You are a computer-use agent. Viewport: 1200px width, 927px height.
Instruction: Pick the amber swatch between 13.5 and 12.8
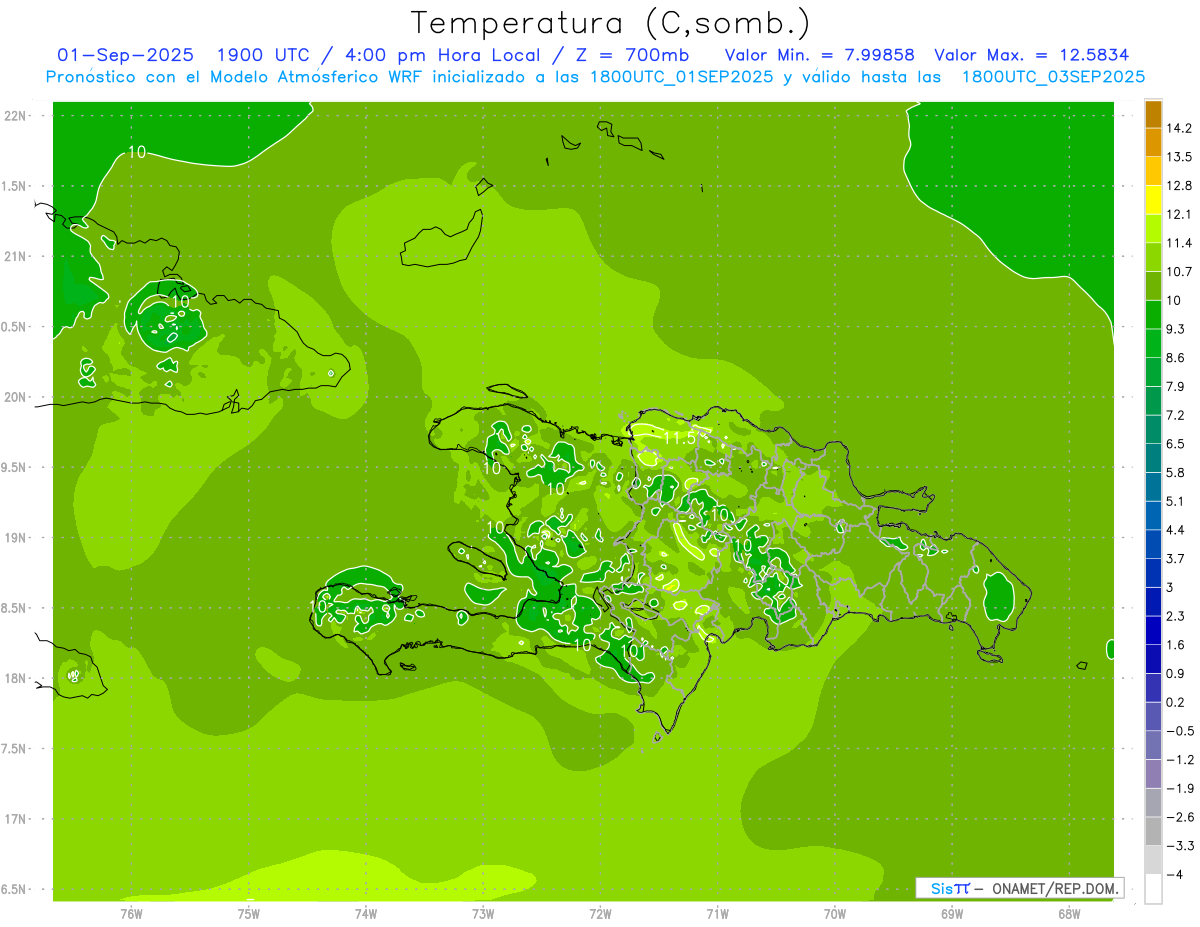coord(1153,171)
